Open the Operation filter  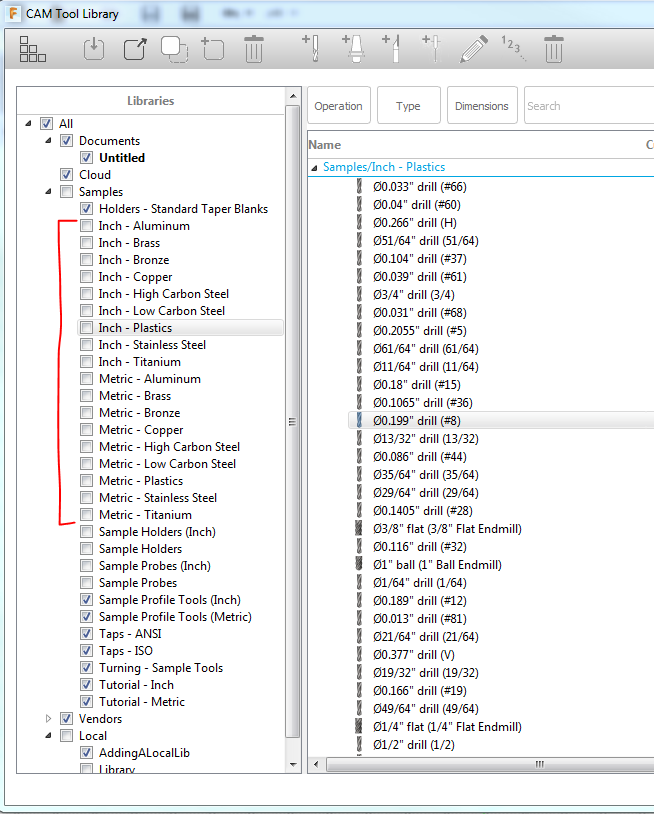pyautogui.click(x=339, y=105)
